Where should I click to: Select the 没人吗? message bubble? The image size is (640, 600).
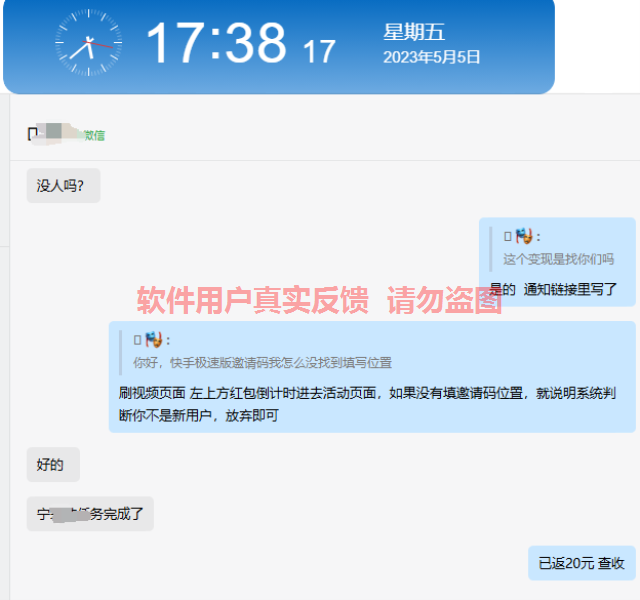pyautogui.click(x=63, y=186)
